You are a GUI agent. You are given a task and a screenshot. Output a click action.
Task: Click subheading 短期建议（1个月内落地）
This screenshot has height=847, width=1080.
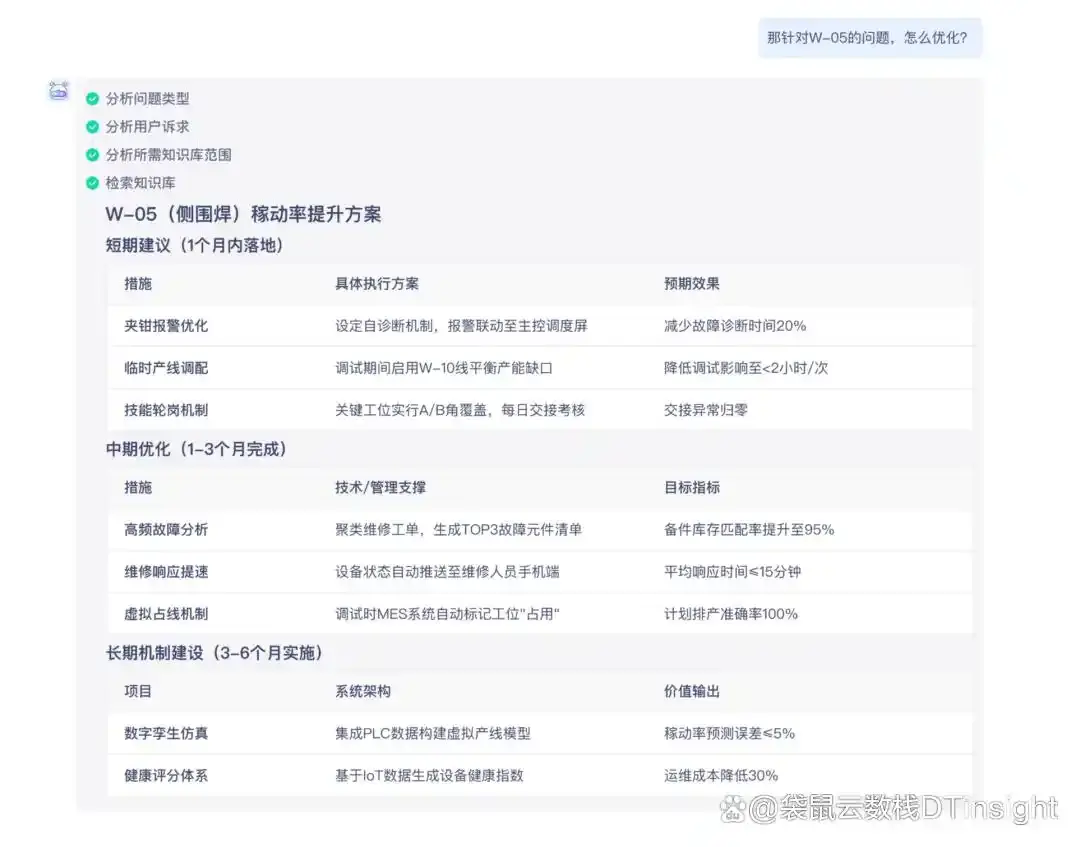coord(194,245)
